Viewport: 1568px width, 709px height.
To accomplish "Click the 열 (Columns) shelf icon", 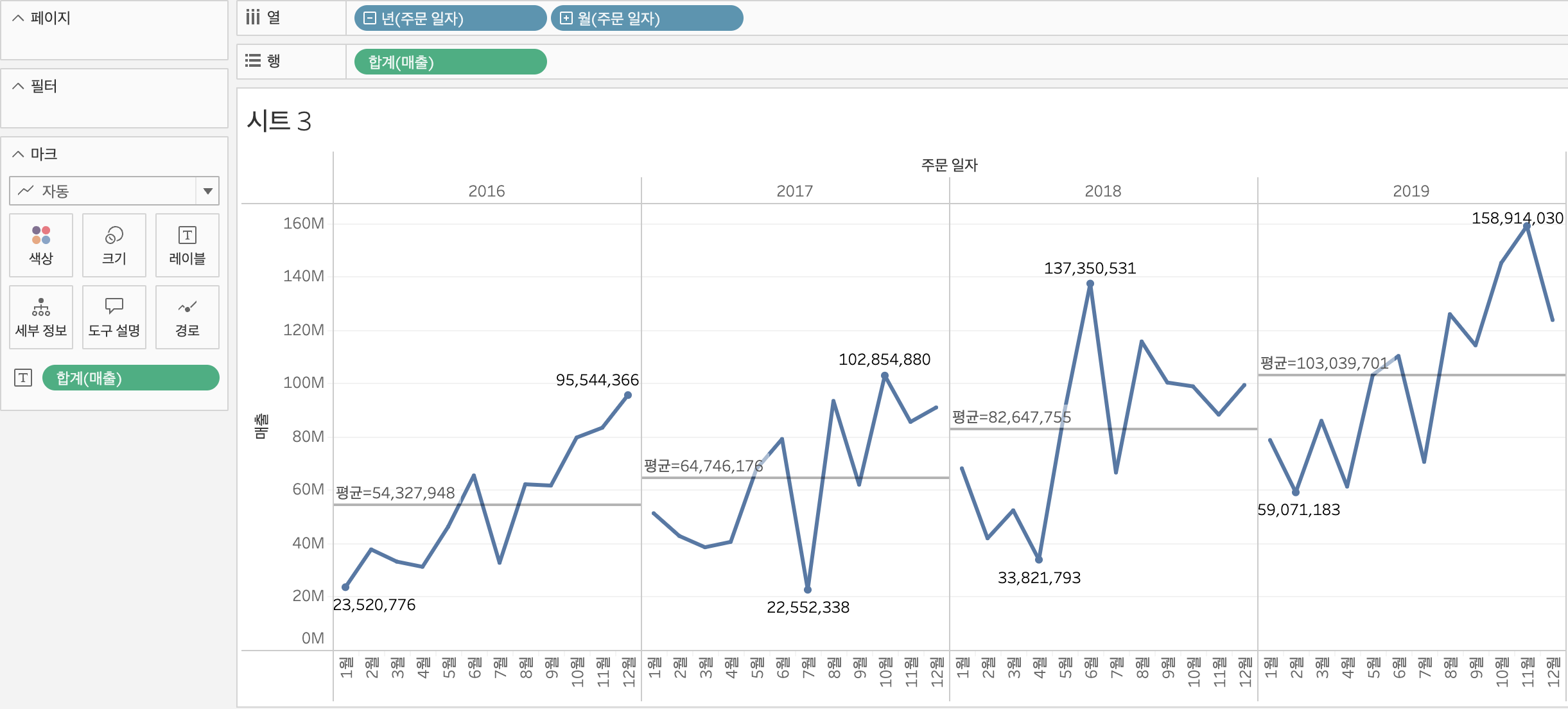I will coord(253,17).
